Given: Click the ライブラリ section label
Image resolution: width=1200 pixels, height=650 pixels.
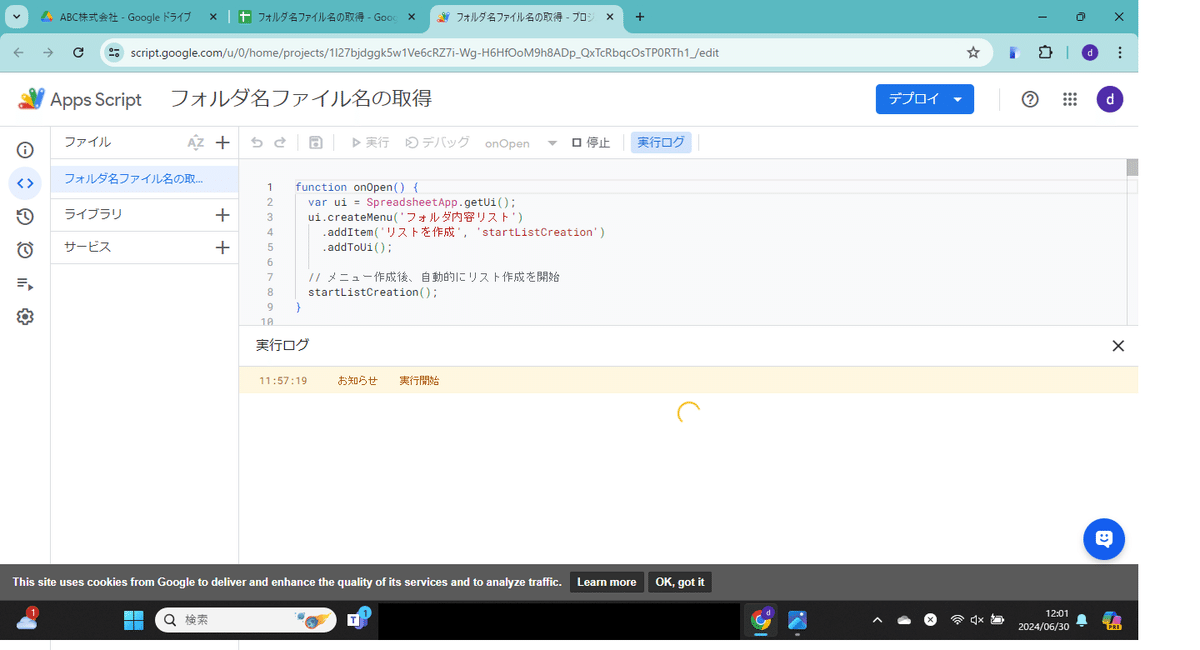Looking at the screenshot, I should coord(93,215).
